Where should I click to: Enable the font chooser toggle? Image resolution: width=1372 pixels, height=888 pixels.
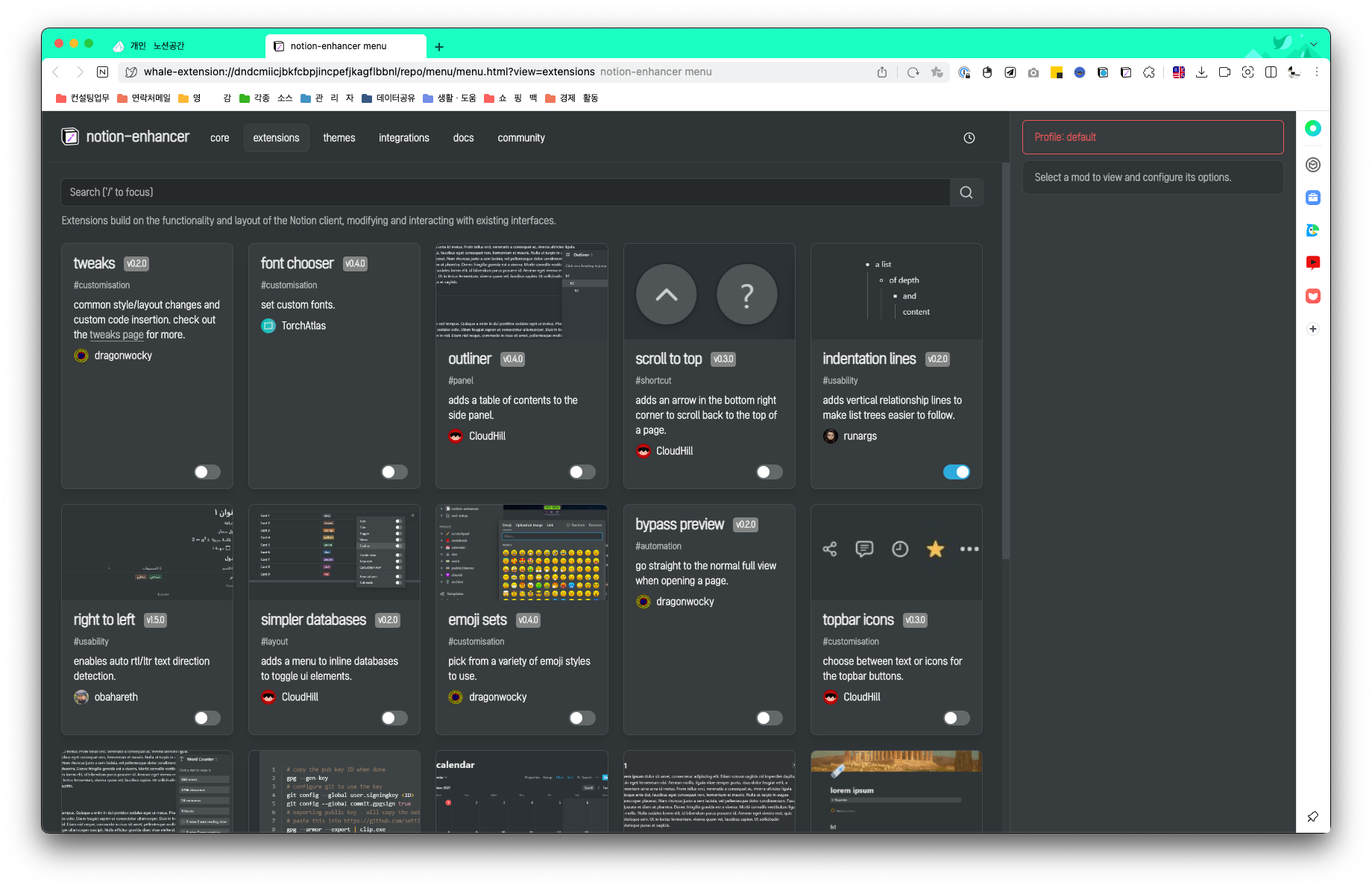[x=394, y=472]
